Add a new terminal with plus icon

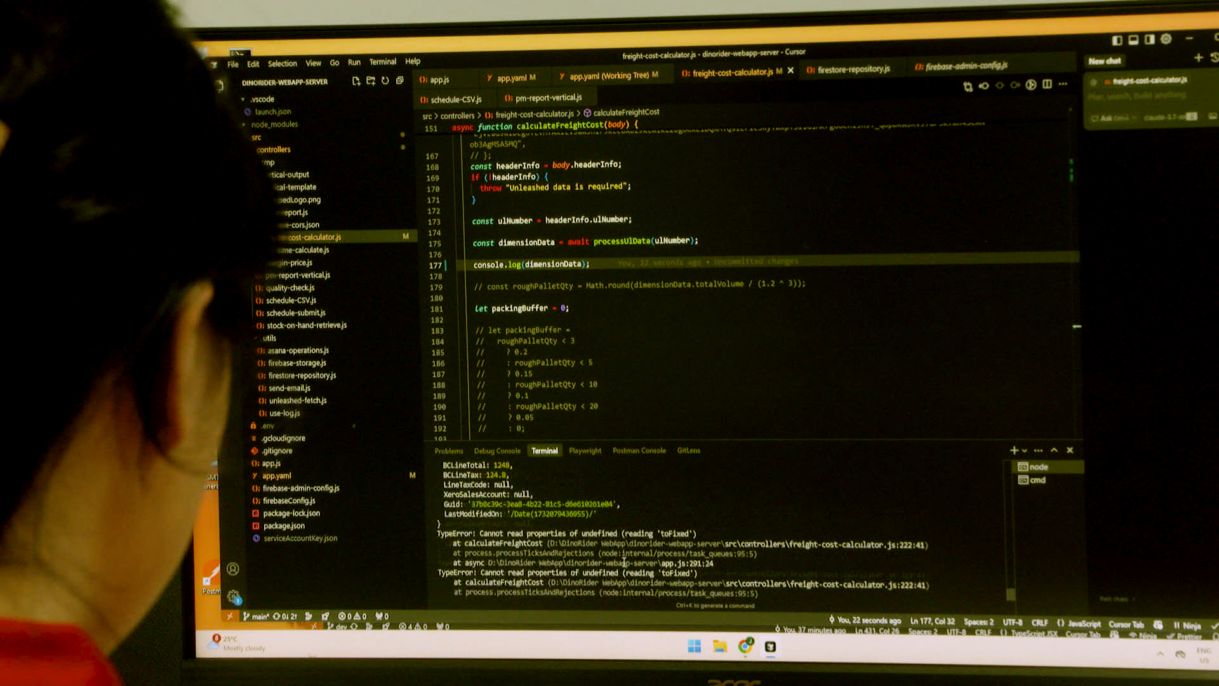[1014, 451]
